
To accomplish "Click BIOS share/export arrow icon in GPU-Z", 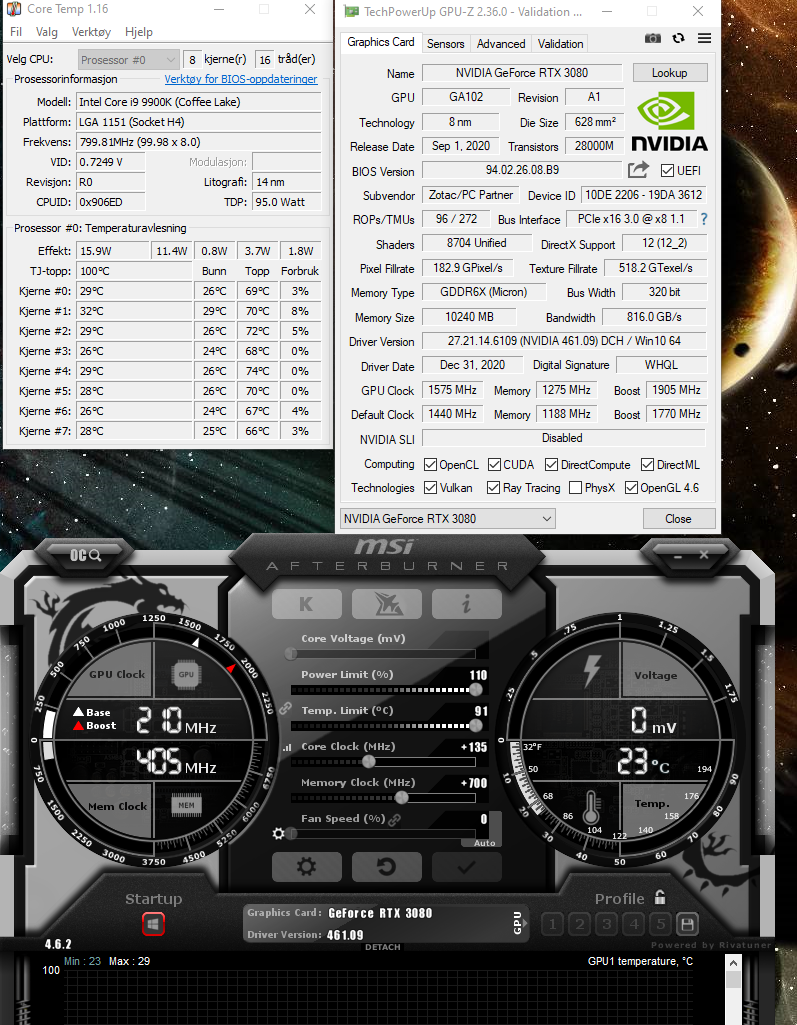I will point(638,170).
